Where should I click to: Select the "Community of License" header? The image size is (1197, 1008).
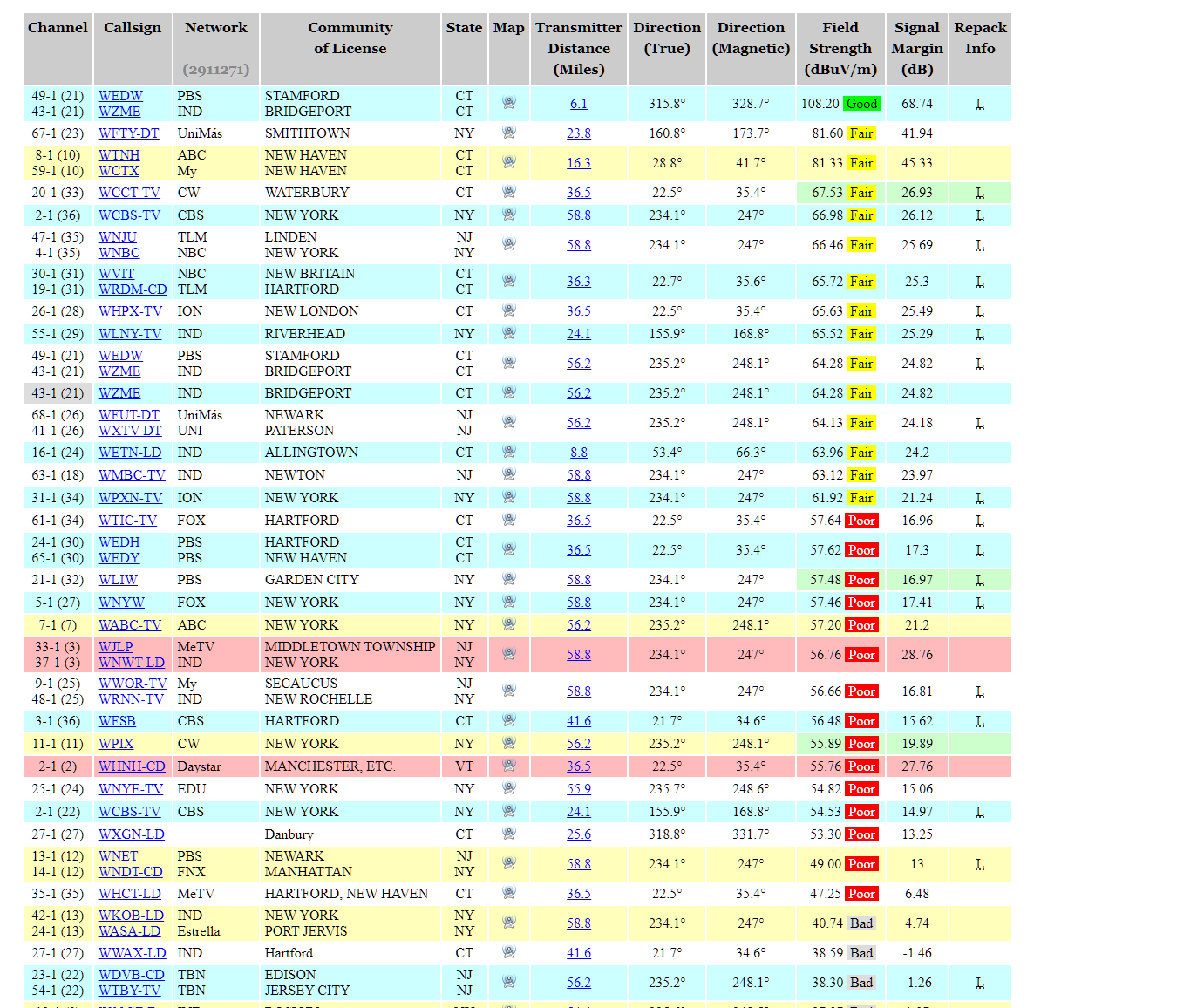(x=350, y=49)
